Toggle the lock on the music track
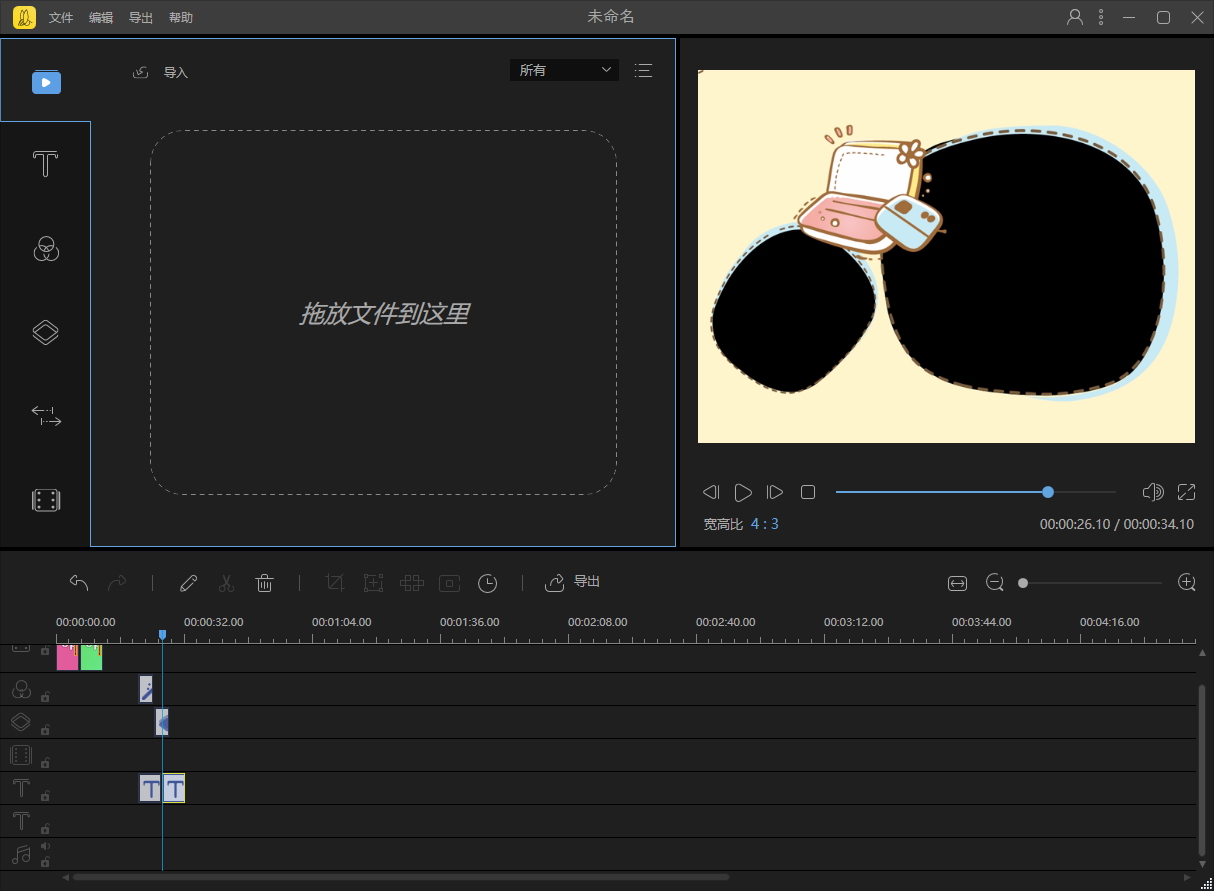The width and height of the screenshot is (1214, 891). pyautogui.click(x=45, y=860)
